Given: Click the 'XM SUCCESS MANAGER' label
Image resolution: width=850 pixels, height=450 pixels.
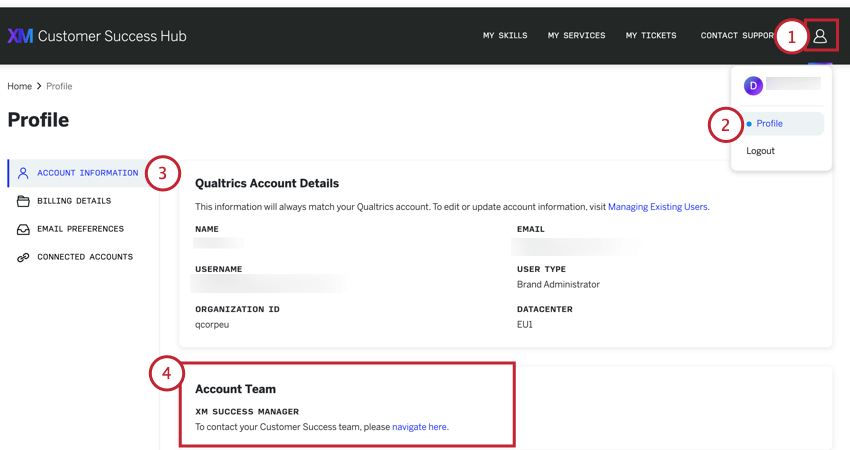Looking at the screenshot, I should point(247,412).
